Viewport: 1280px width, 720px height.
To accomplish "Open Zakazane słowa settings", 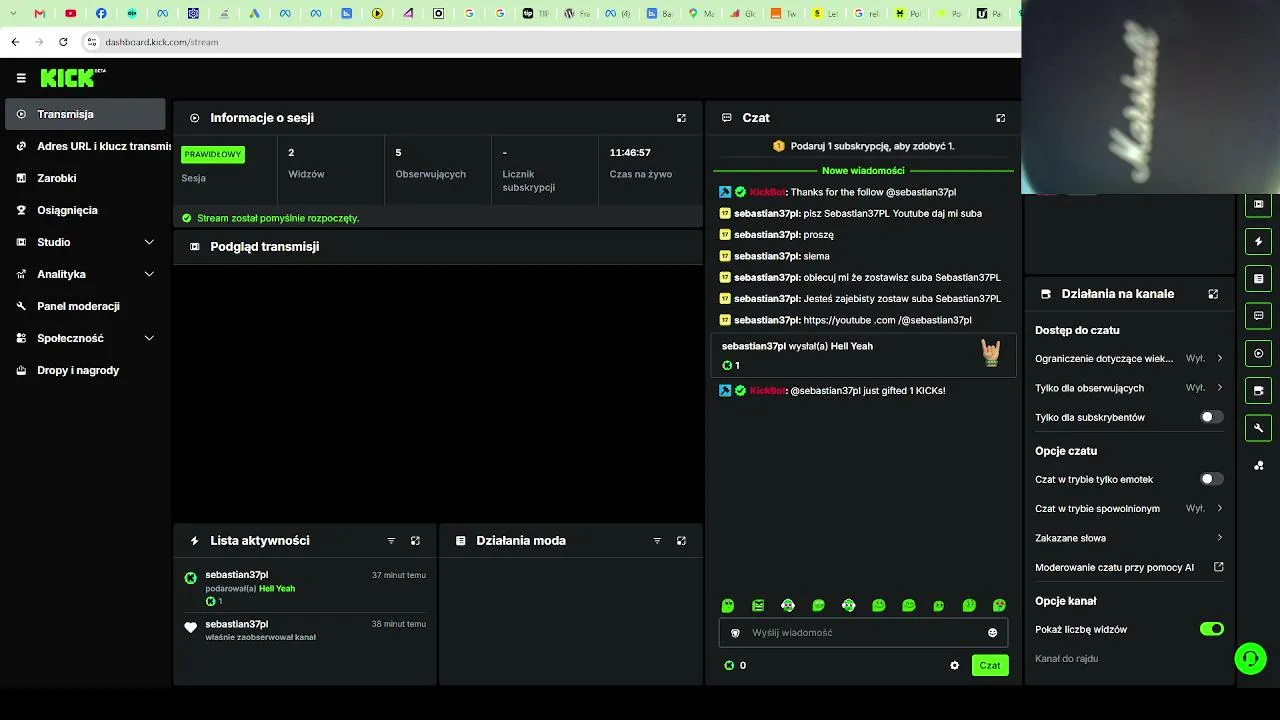I will 1129,538.
